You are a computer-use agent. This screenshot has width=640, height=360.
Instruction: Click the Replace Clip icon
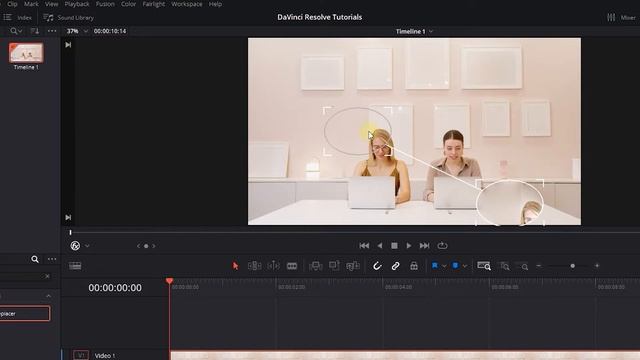coord(353,266)
